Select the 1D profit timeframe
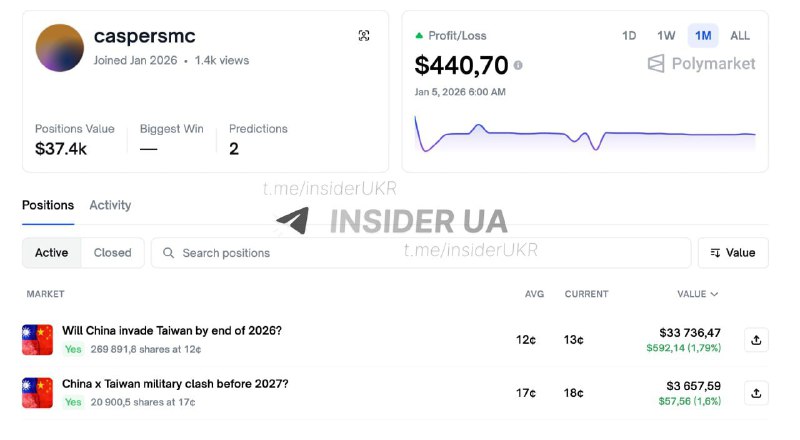Viewport: 800px width, 440px height. pyautogui.click(x=629, y=36)
